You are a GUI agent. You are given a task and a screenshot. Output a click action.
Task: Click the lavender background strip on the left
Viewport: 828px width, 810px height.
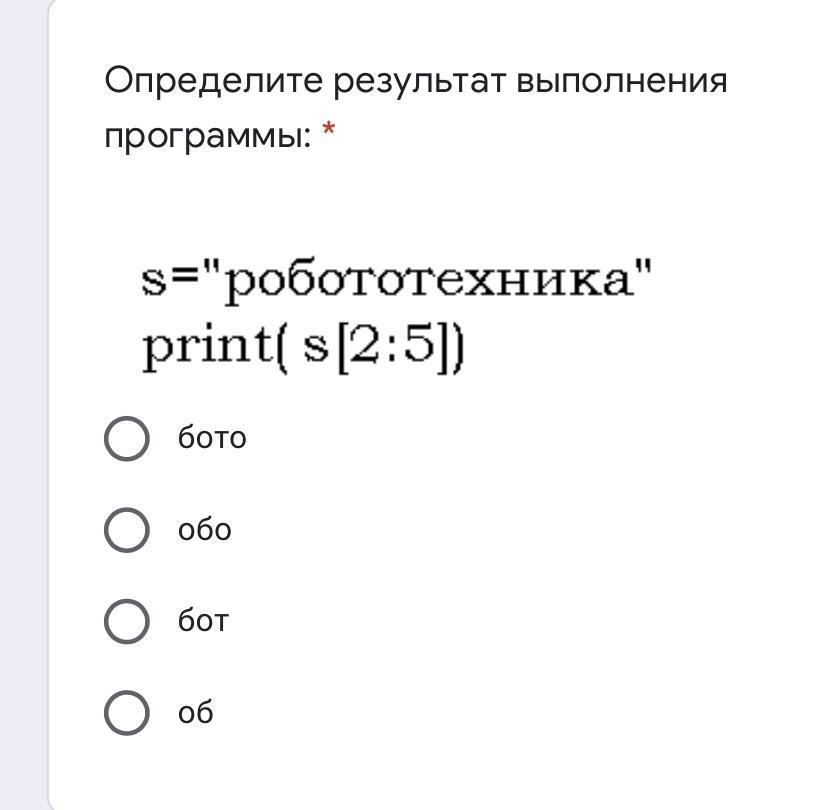(x=24, y=400)
